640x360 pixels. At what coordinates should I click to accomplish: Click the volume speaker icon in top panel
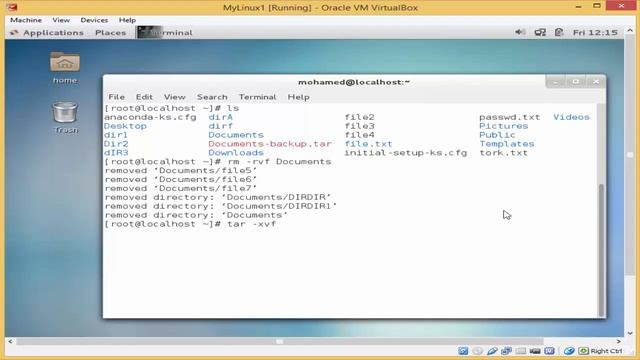pyautogui.click(x=520, y=32)
